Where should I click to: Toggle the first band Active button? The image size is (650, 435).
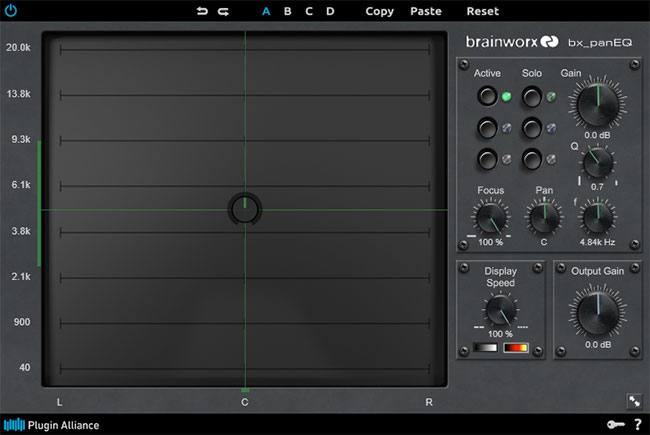(487, 96)
